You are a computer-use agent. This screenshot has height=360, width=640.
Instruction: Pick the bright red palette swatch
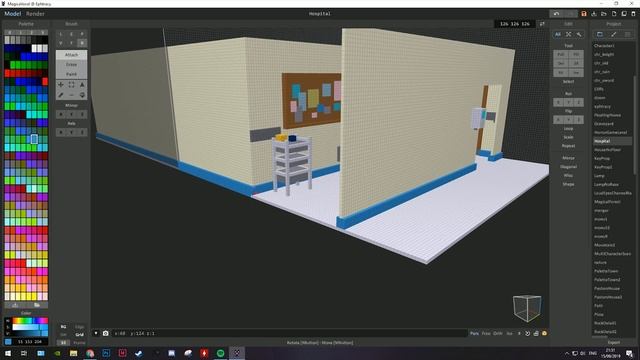(45, 82)
